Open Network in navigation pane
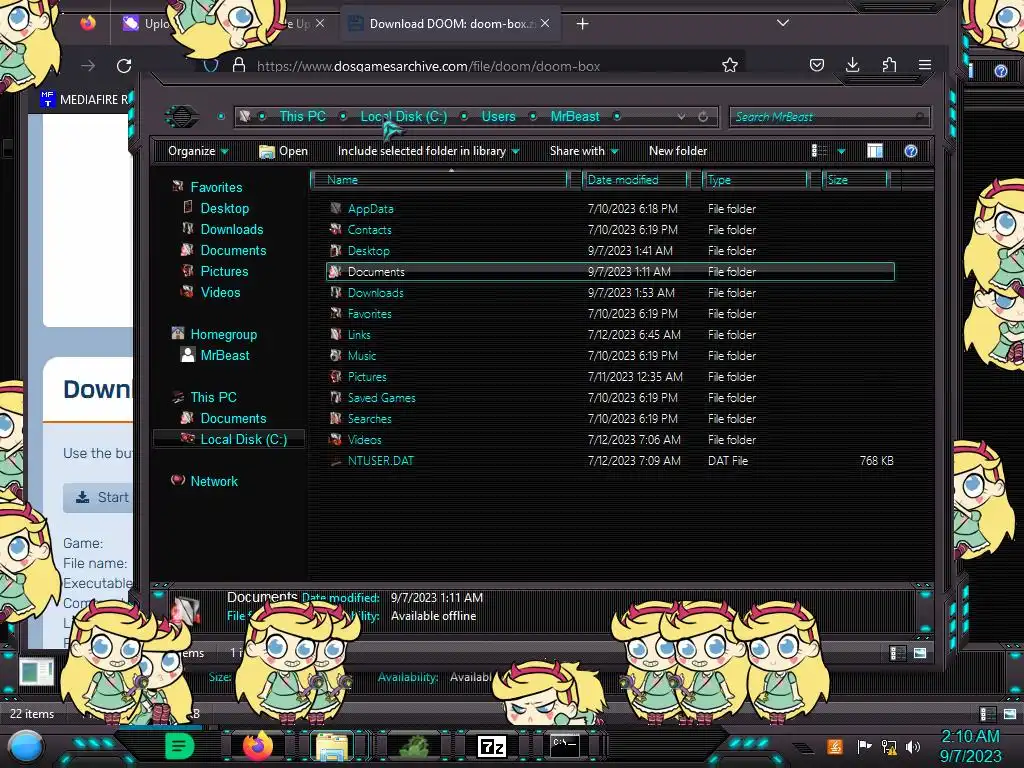This screenshot has width=1024, height=768. click(214, 481)
